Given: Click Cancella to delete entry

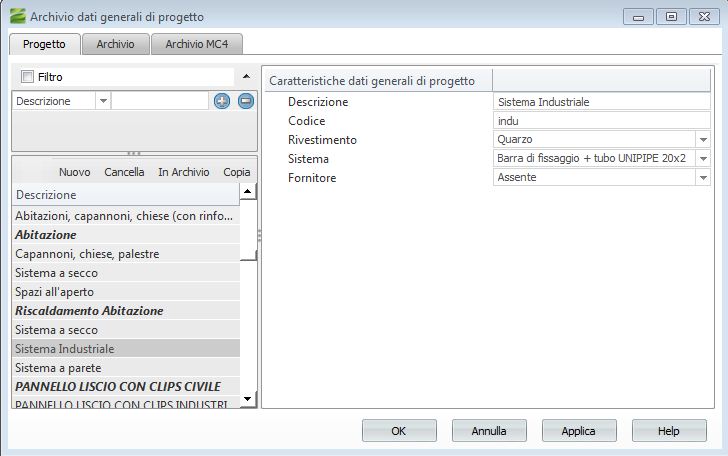Looking at the screenshot, I should [x=124, y=172].
